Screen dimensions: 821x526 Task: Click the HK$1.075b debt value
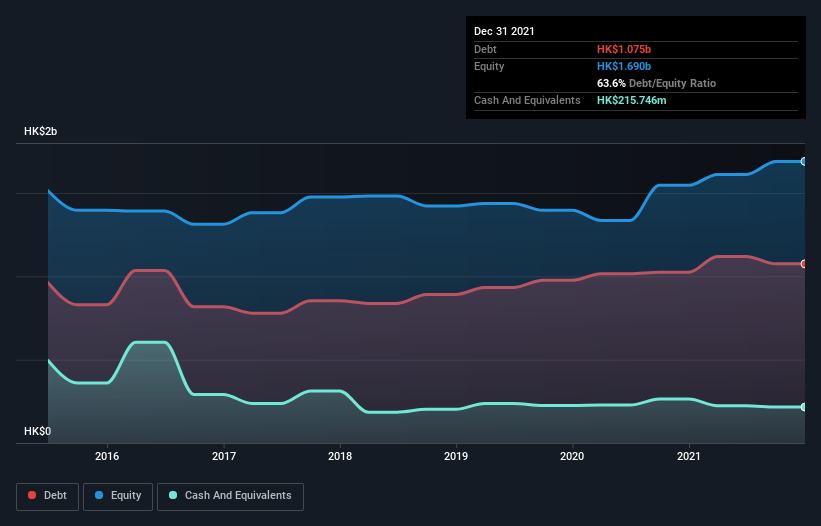(624, 49)
